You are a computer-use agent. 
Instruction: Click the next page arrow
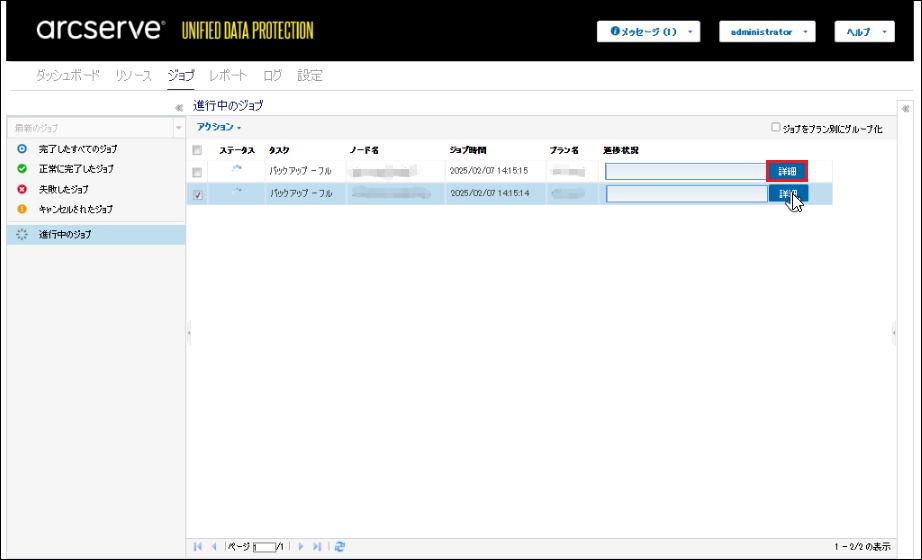coord(301,547)
